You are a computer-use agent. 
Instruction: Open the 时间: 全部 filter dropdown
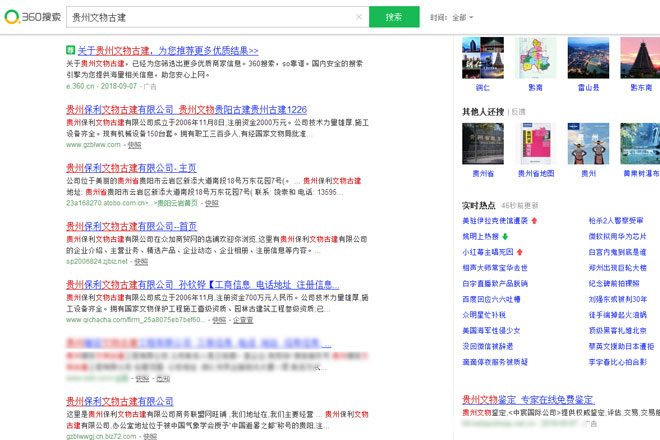[x=451, y=18]
